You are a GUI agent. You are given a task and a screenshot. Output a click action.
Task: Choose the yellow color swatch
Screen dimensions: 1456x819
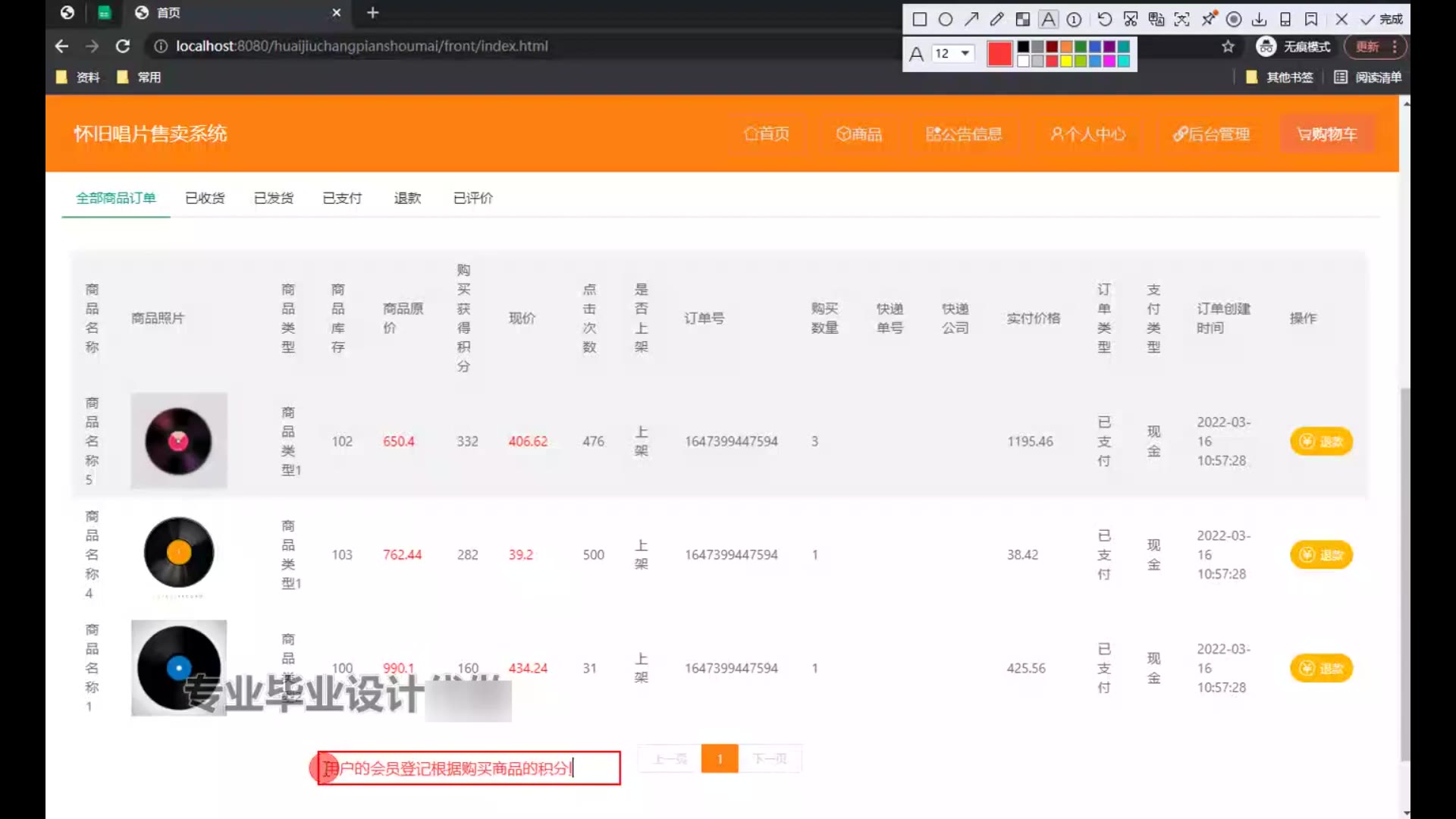(1065, 61)
